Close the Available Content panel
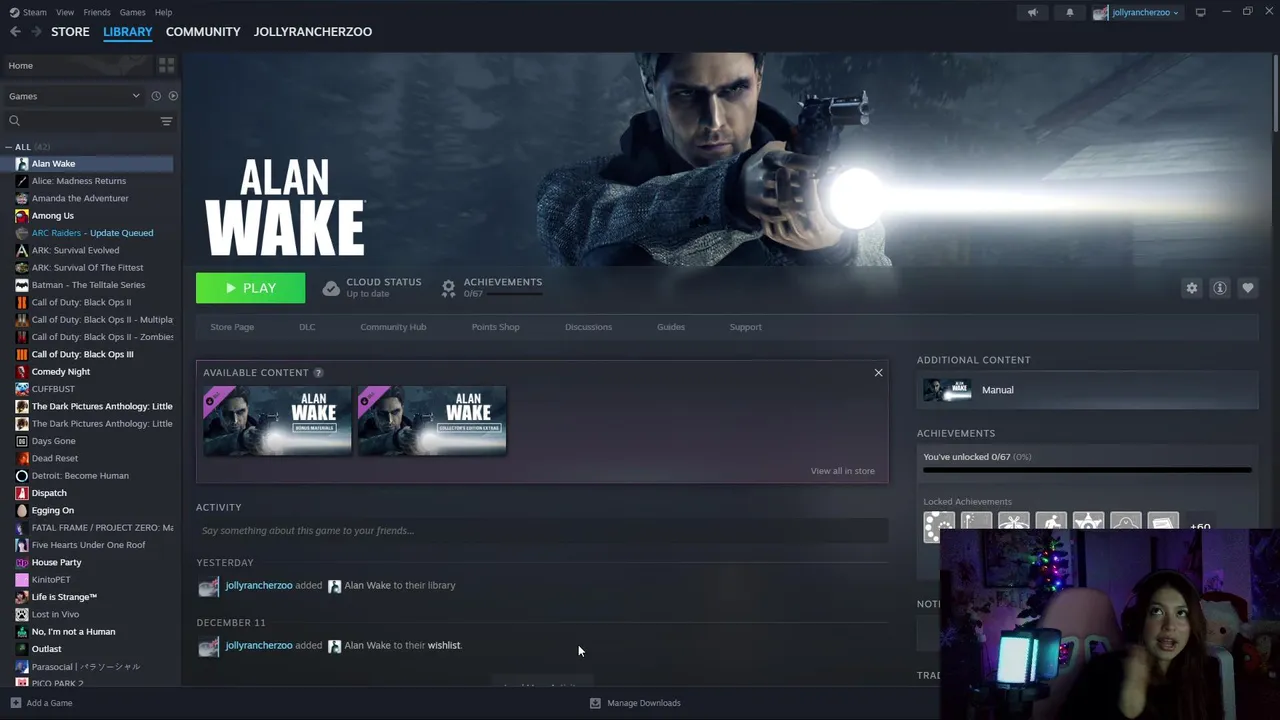 tap(878, 373)
